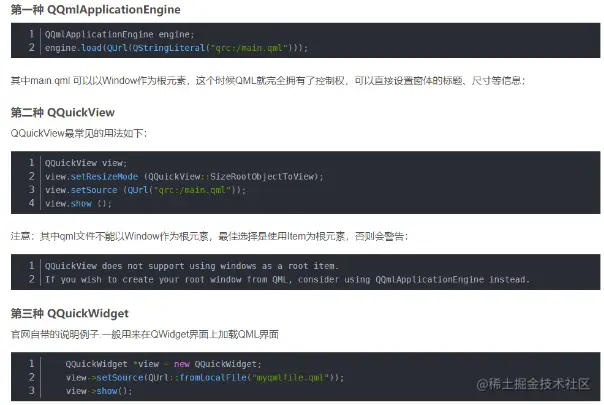Click the view.setResizeMode code line
The image size is (604, 405).
pyautogui.click(x=184, y=176)
